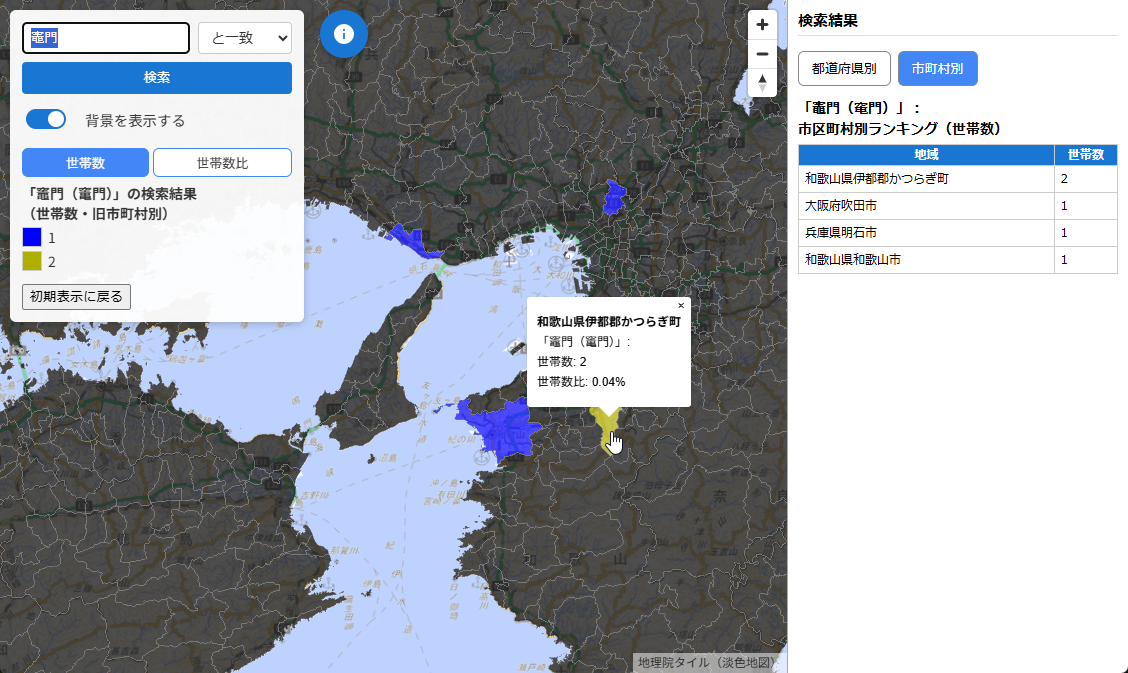Click the 地域 table header
The height and width of the screenshot is (673, 1128).
927,155
